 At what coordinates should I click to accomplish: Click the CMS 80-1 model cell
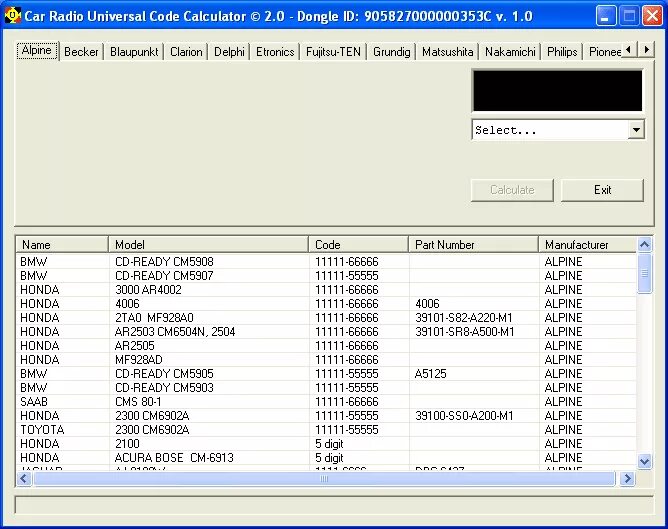138,402
